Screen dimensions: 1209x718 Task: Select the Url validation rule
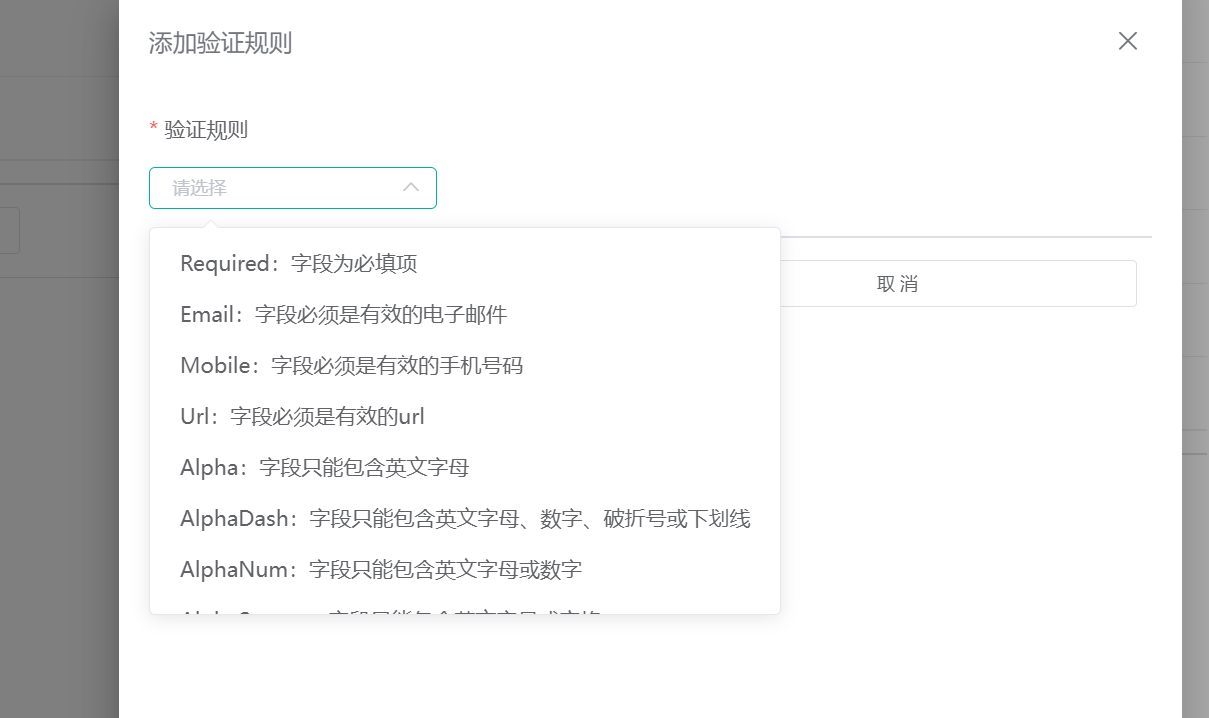click(302, 416)
